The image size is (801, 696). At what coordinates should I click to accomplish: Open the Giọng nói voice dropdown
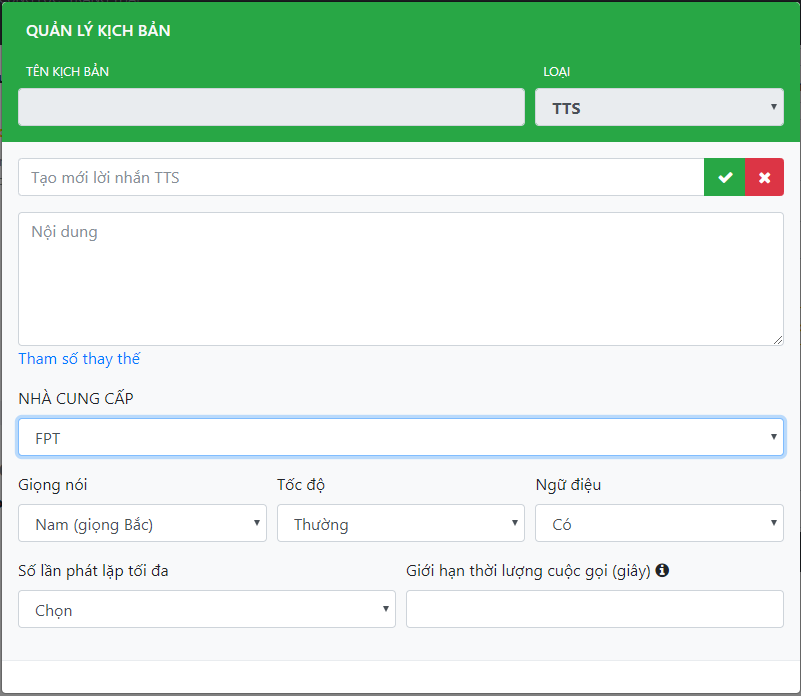(142, 523)
